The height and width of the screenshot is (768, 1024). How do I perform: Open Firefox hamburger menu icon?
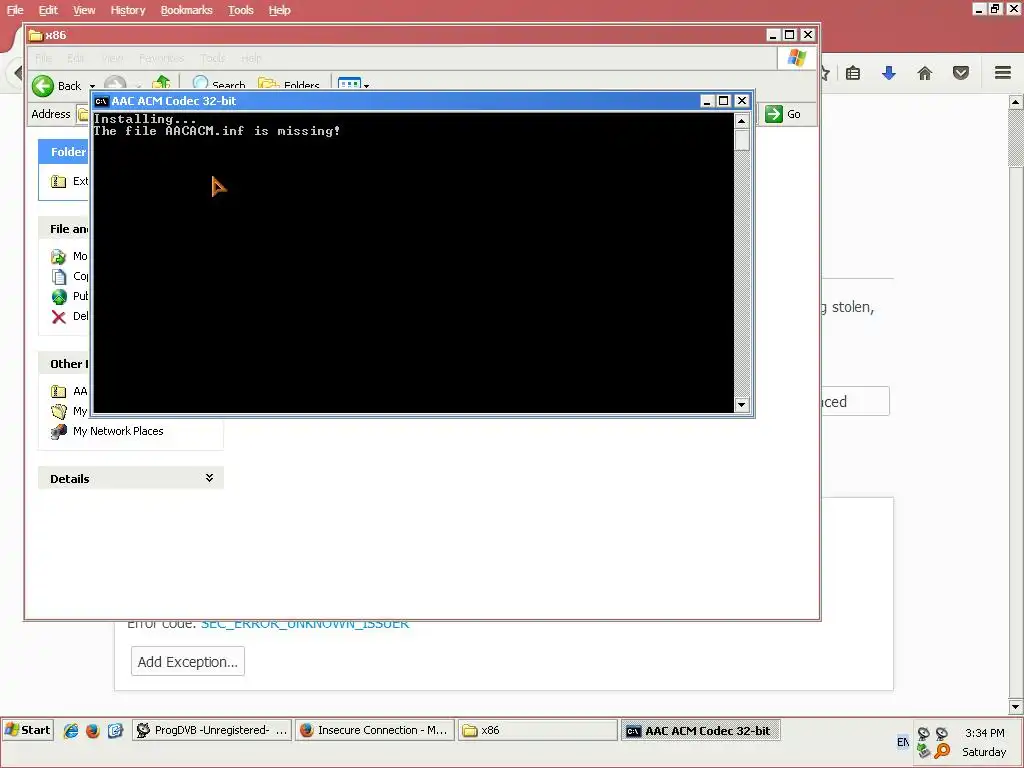[x=1003, y=72]
